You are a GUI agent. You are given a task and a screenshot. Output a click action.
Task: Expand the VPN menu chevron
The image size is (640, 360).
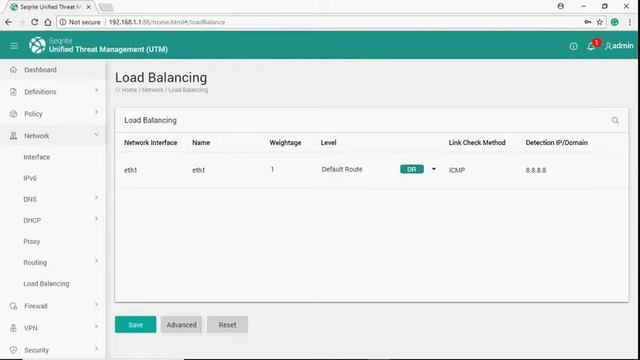(96, 327)
